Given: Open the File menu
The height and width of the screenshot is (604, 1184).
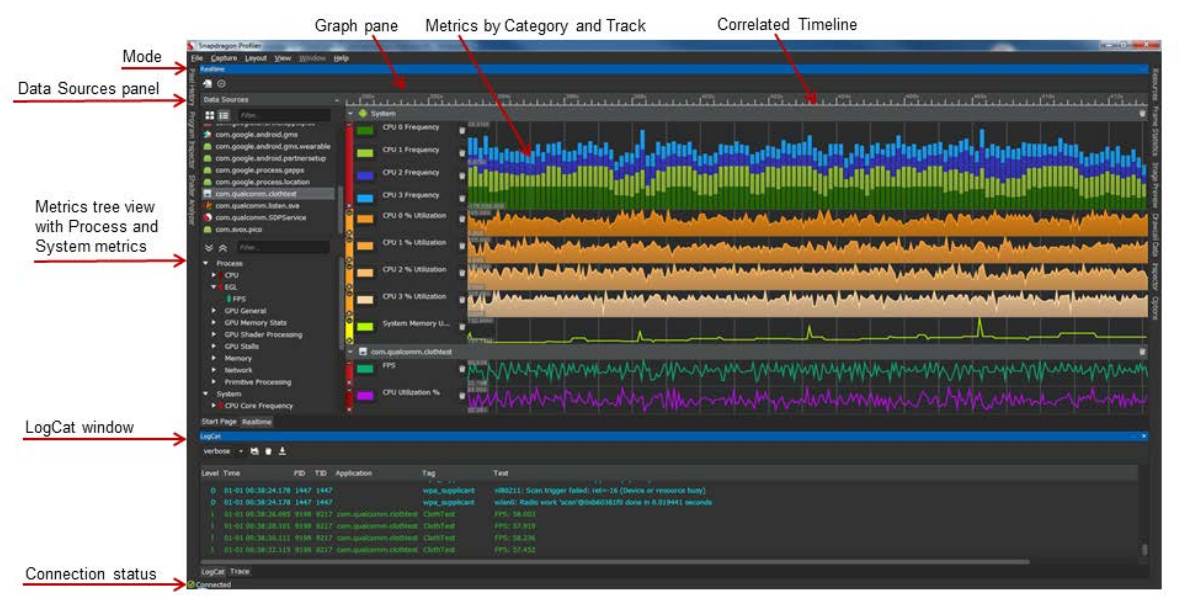Looking at the screenshot, I should point(197,58).
